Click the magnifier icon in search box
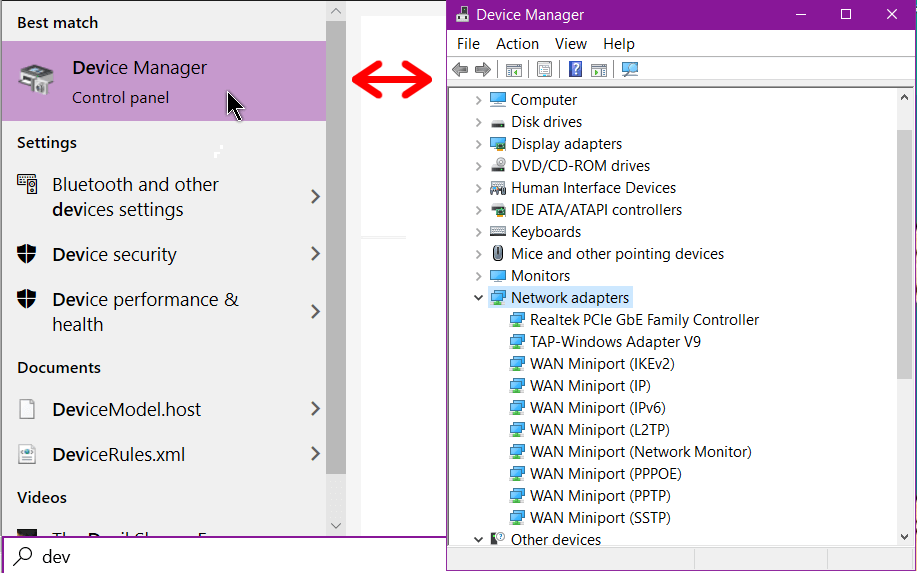This screenshot has height=573, width=917. (x=23, y=556)
